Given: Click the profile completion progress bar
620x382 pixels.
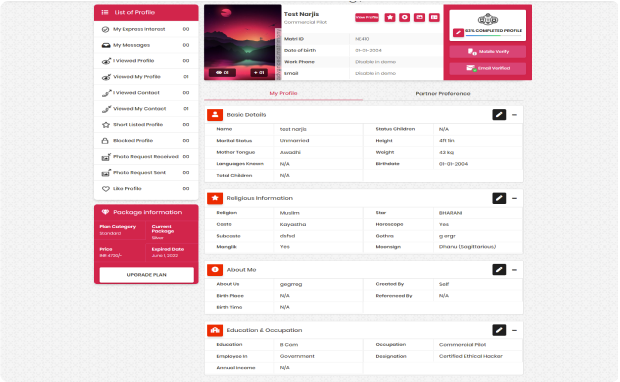Looking at the screenshot, I should pos(493,36).
